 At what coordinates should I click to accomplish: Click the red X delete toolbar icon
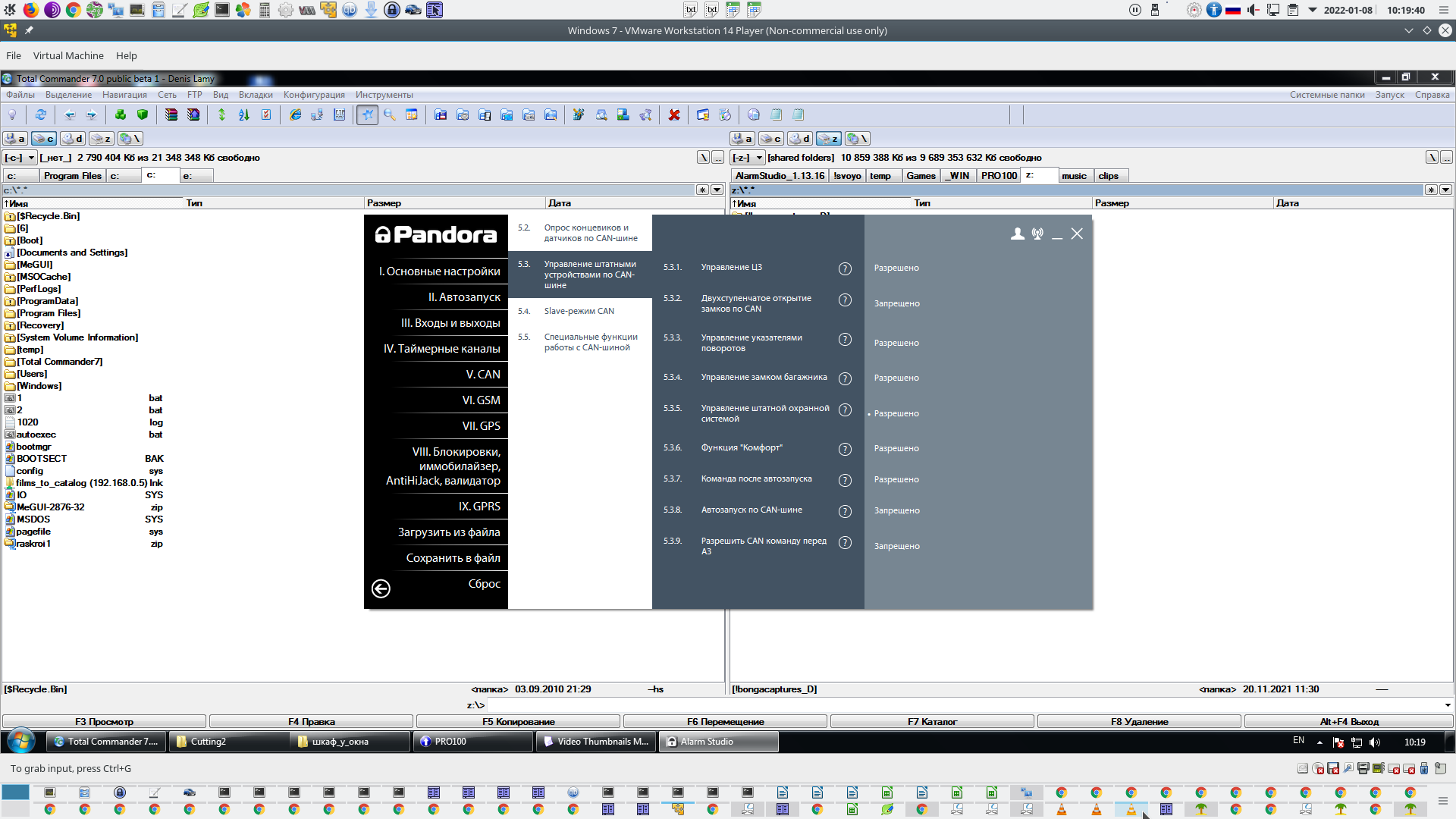click(673, 115)
